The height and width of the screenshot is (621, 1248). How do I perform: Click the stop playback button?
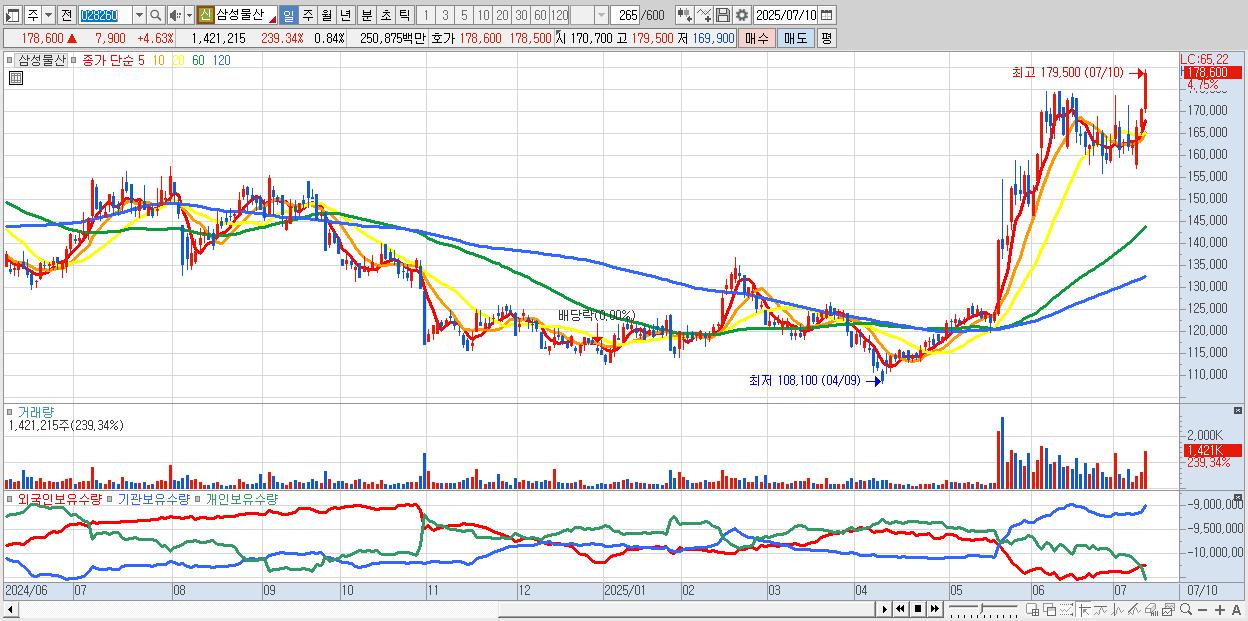click(x=917, y=609)
